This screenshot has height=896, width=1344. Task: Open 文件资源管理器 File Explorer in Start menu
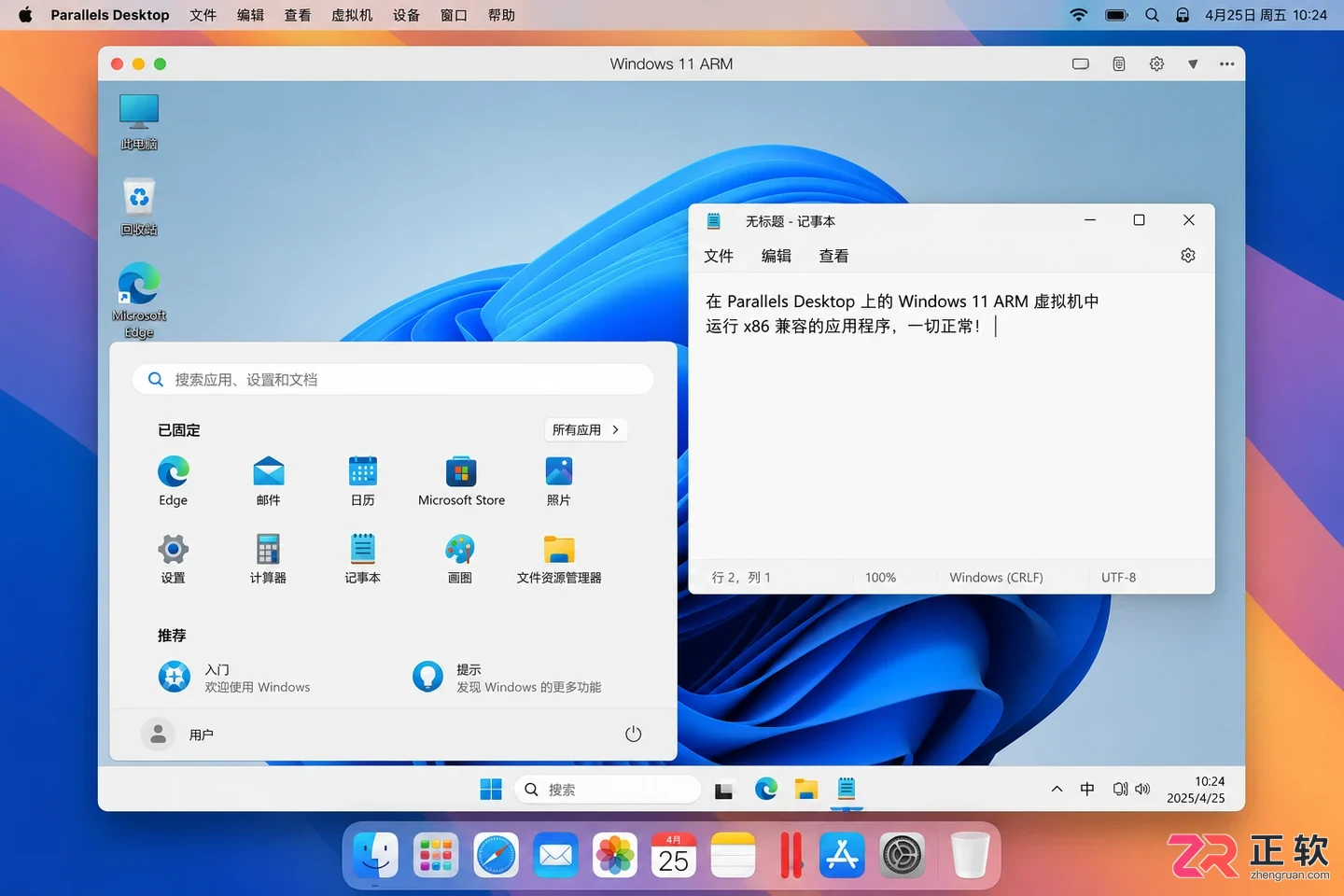[559, 558]
